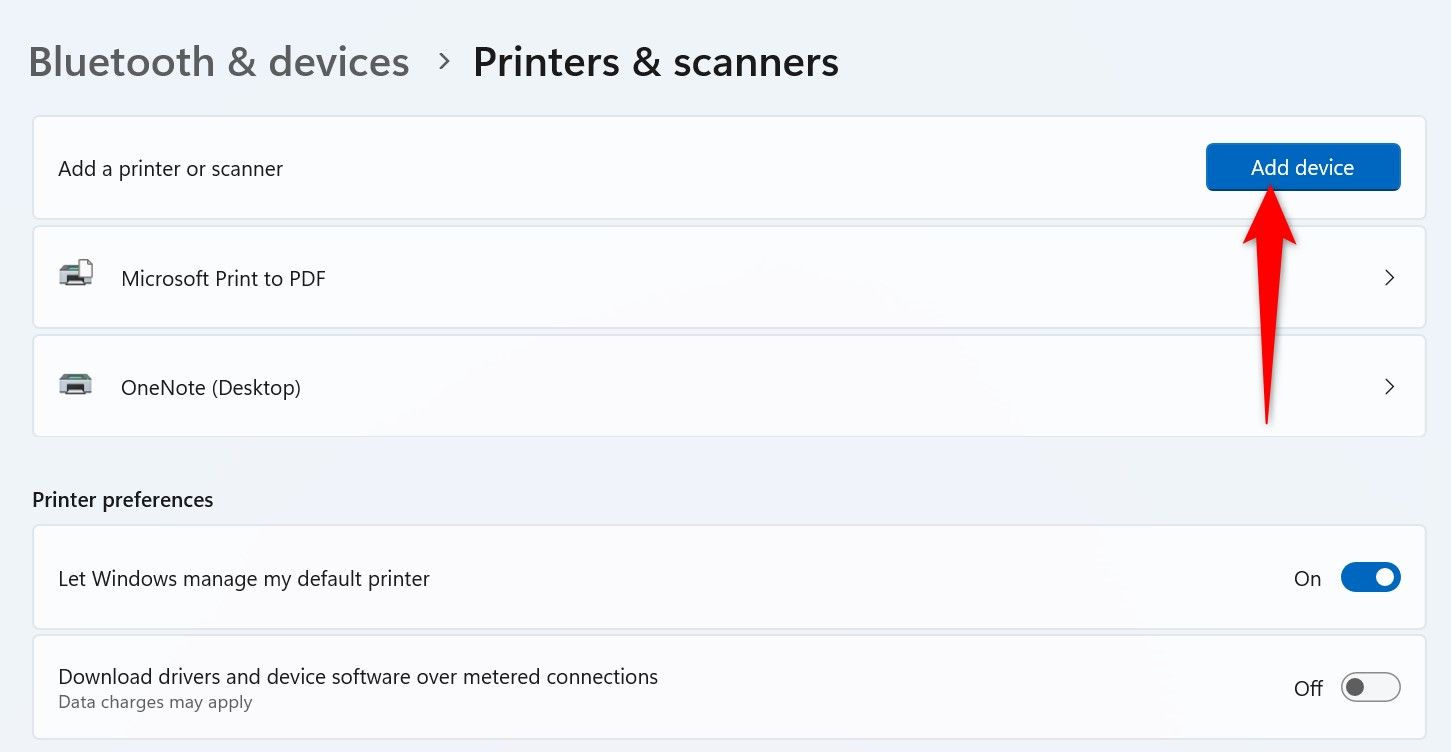Screen dimensions: 1451x752
Task: Click the Let Windows manage my default printer text
Action: point(244,579)
